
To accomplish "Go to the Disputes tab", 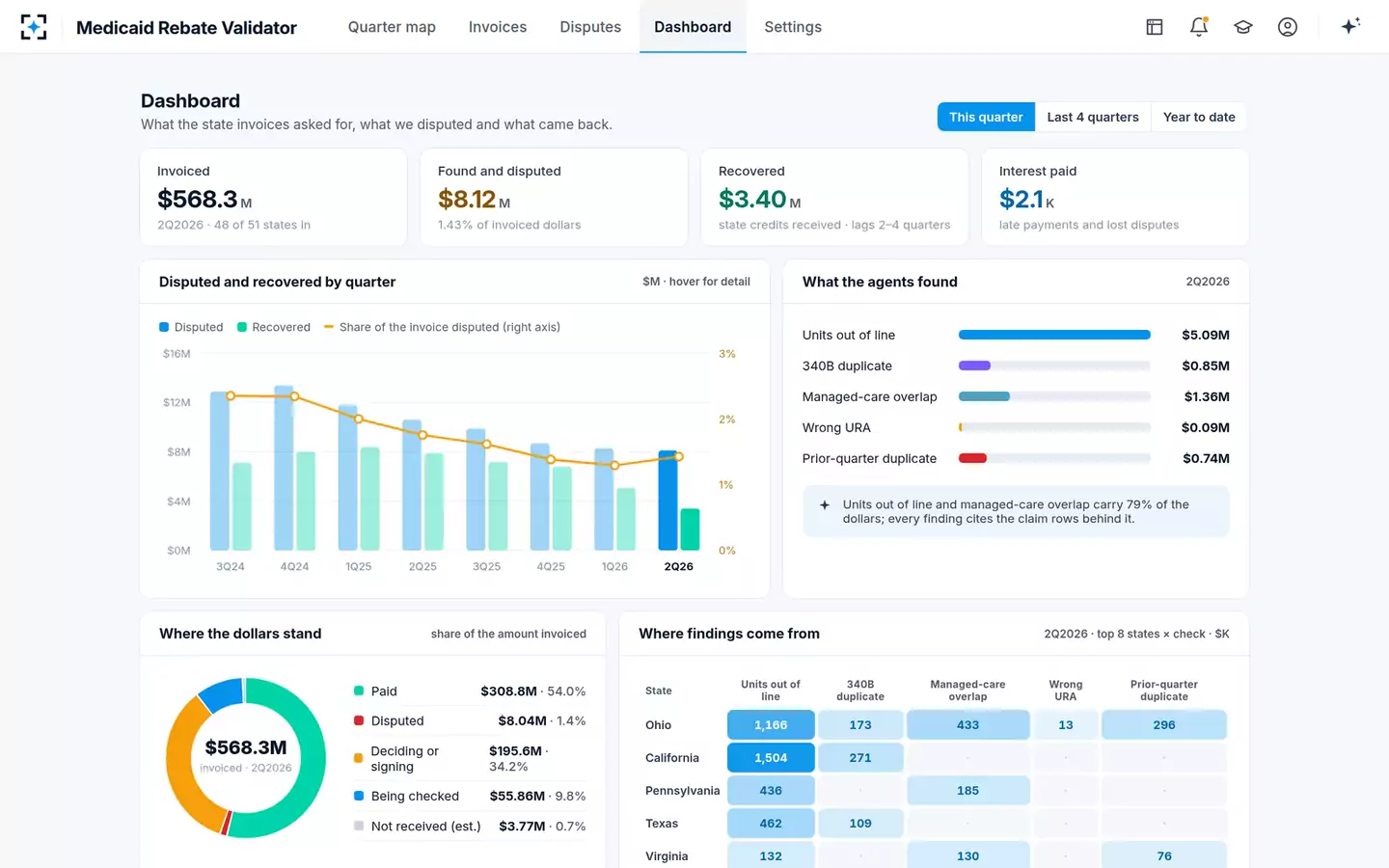I will point(590,27).
